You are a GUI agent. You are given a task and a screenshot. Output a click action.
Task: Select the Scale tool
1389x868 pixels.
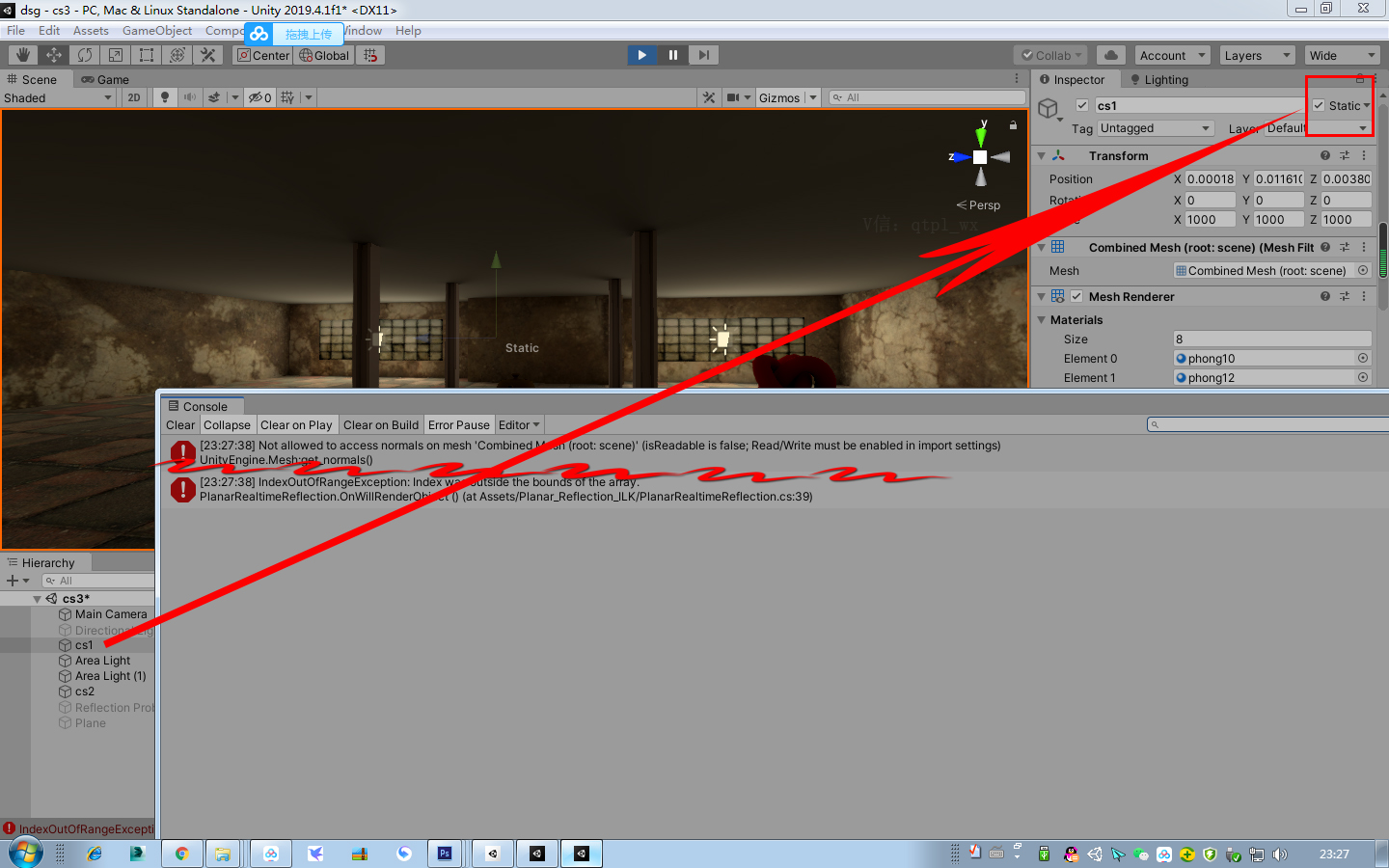point(115,55)
